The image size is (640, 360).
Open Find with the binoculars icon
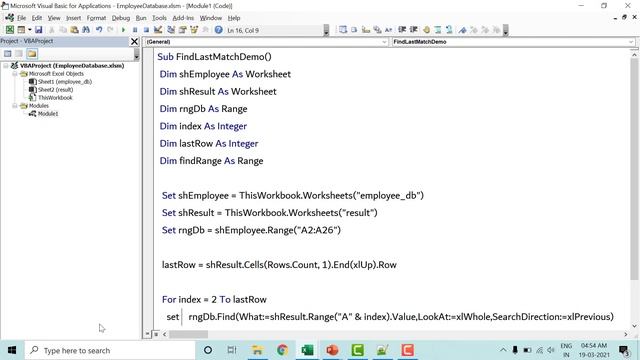[x=86, y=30]
